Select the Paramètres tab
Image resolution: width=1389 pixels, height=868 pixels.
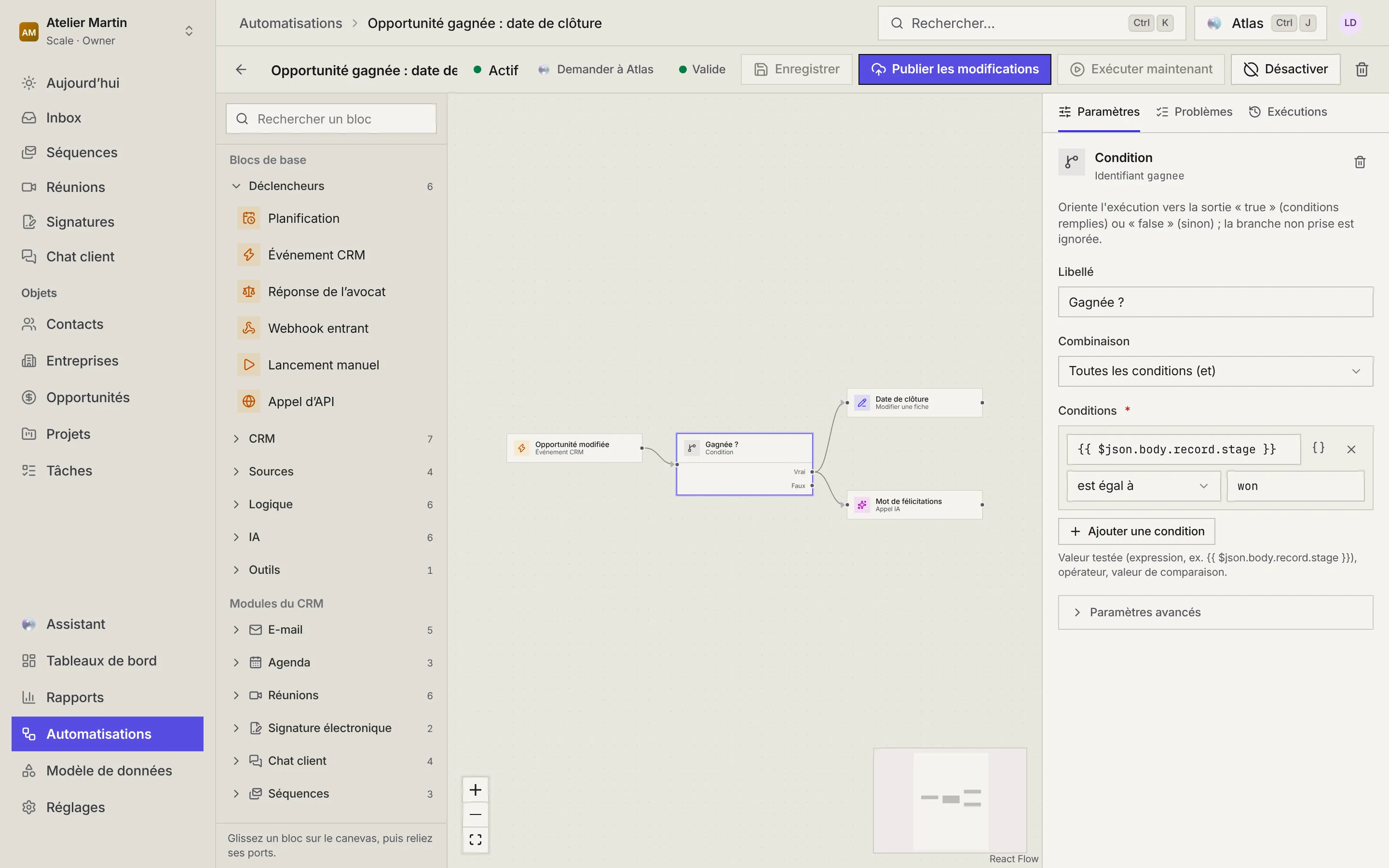(x=1099, y=112)
